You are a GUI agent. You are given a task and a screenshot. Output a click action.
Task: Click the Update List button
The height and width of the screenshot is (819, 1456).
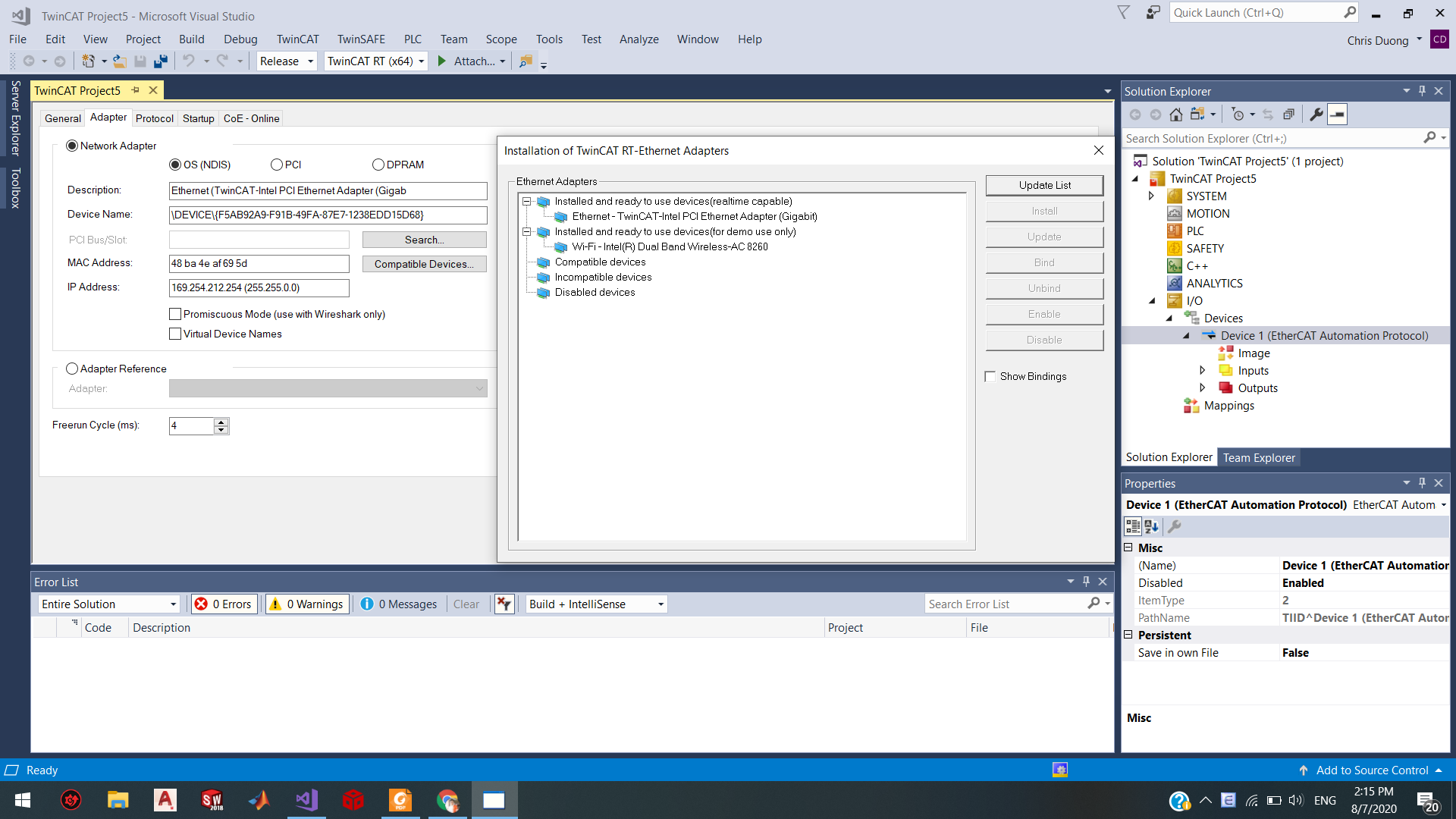point(1044,185)
